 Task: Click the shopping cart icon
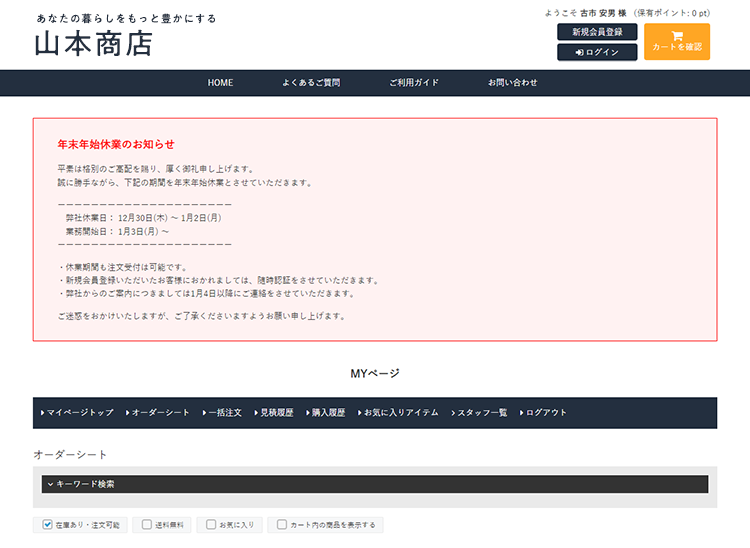(x=677, y=35)
